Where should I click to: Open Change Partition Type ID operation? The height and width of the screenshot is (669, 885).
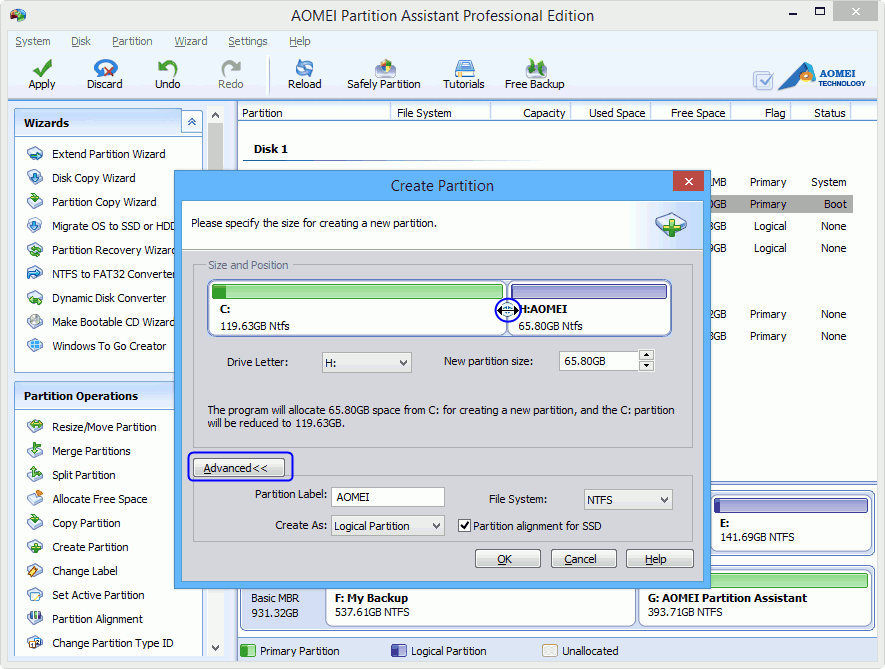pyautogui.click(x=100, y=643)
